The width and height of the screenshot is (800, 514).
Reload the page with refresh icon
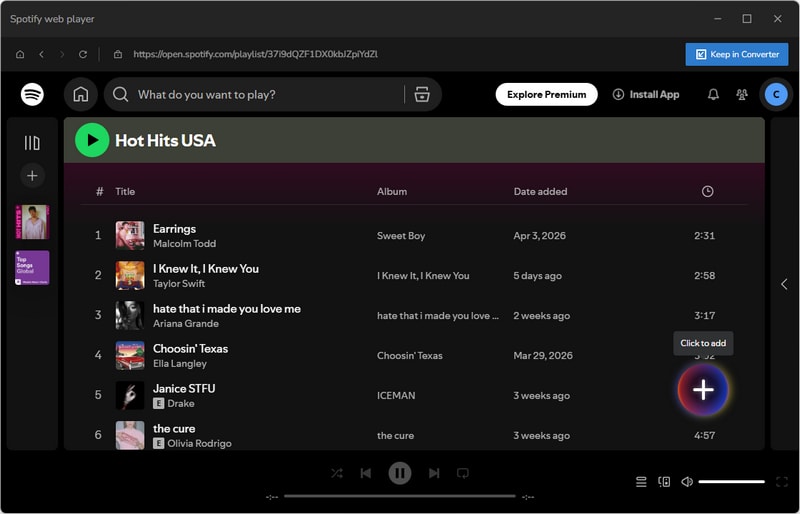click(83, 54)
